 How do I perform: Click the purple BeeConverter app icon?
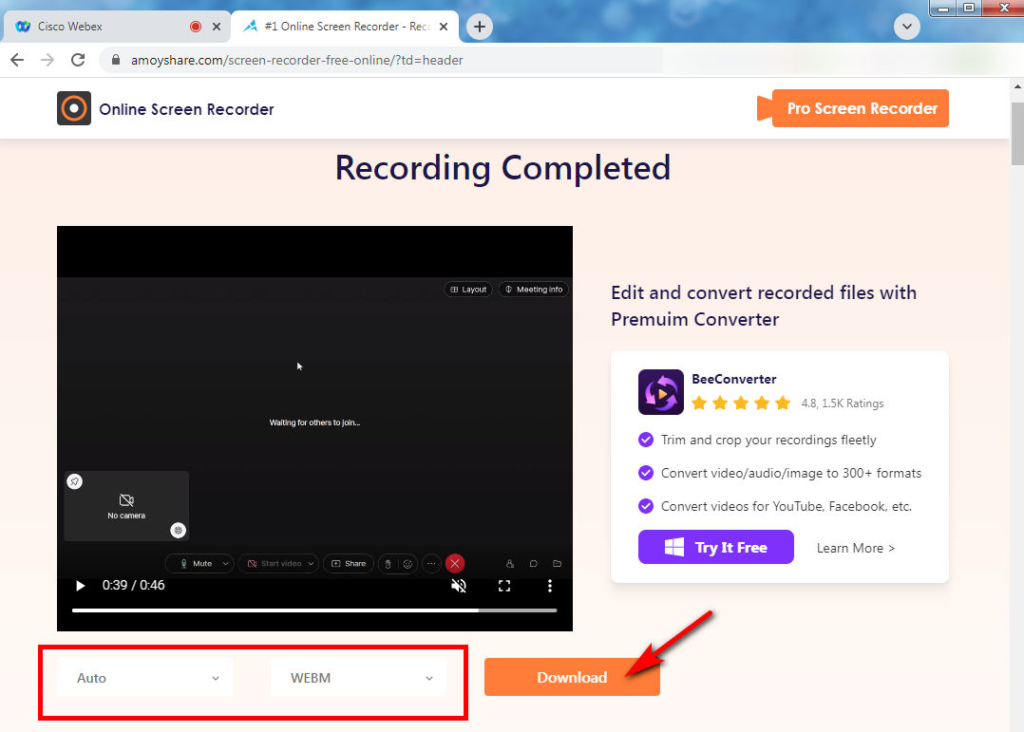[659, 392]
